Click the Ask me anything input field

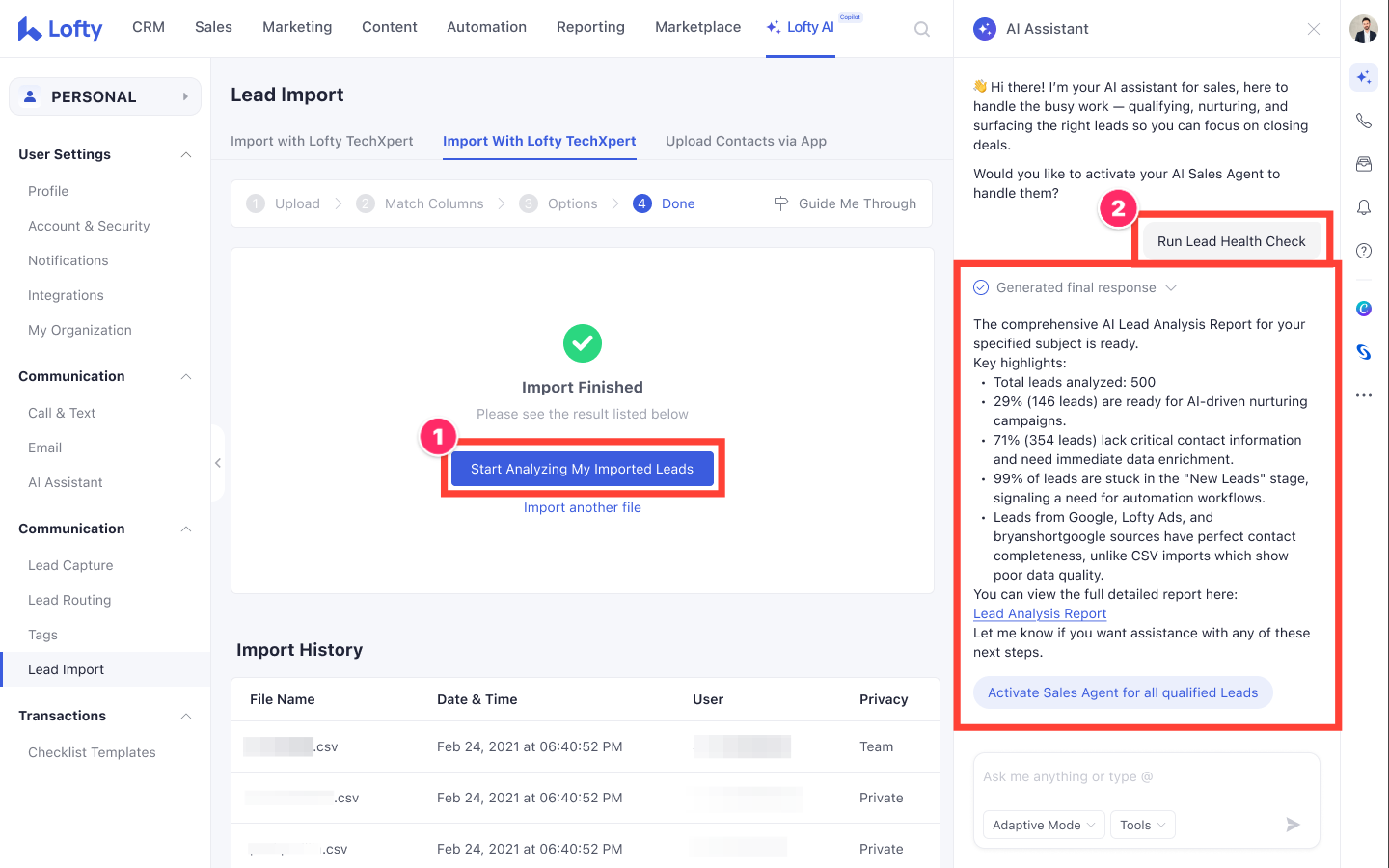(1146, 776)
